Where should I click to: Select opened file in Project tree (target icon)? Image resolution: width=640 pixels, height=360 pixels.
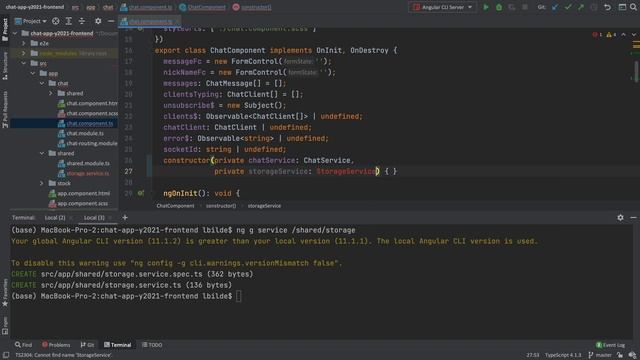(56, 21)
